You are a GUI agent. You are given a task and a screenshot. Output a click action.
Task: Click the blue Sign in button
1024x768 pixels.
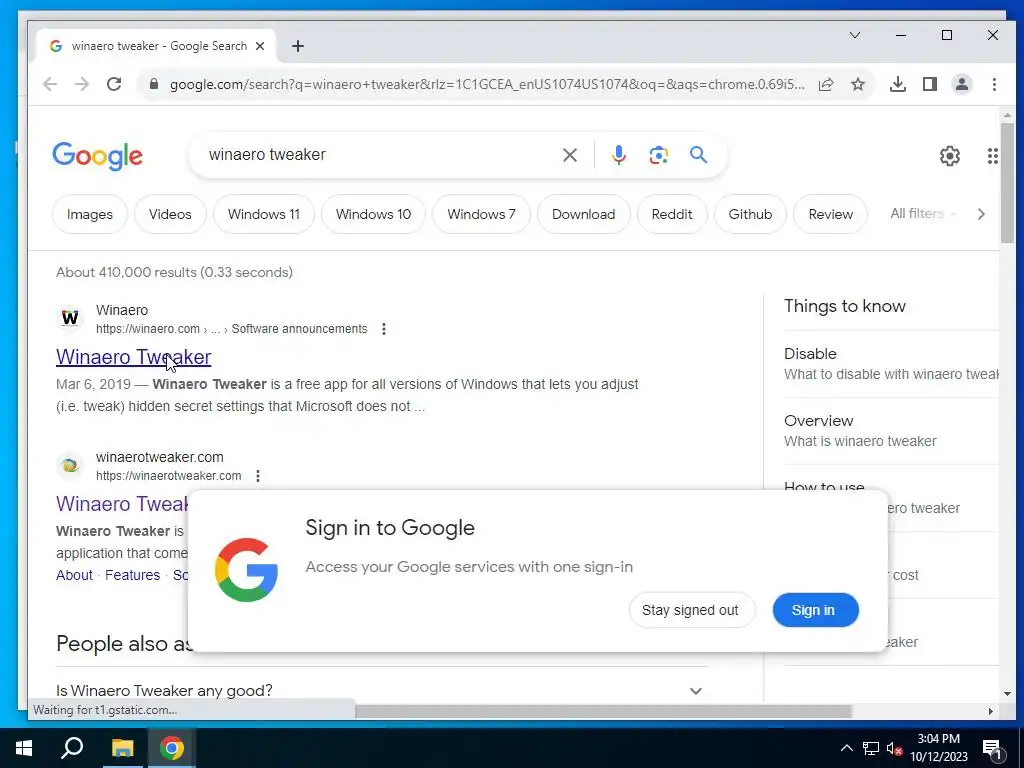[x=815, y=610]
